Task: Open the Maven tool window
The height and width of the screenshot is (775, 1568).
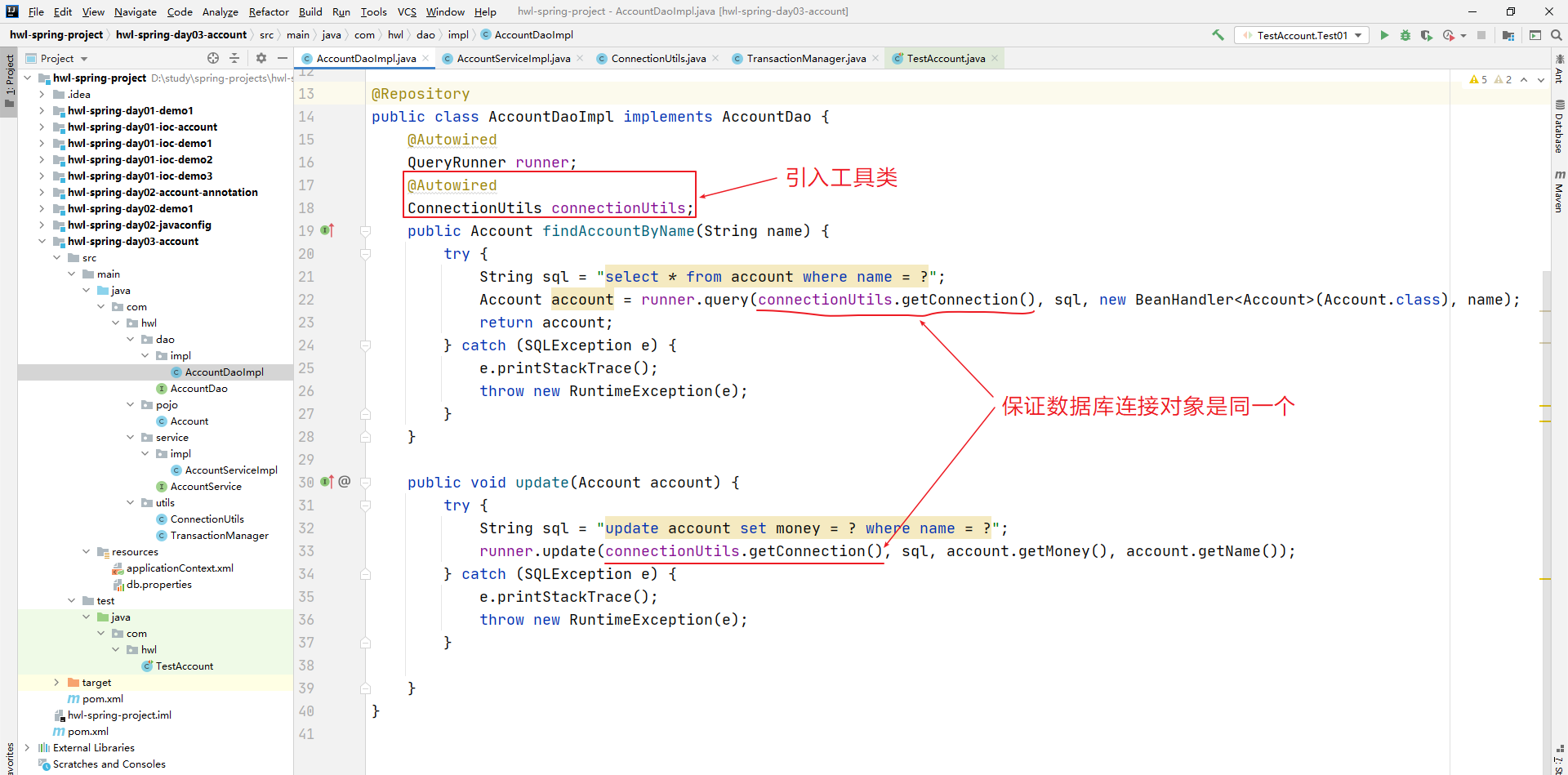Action: coord(1559,191)
